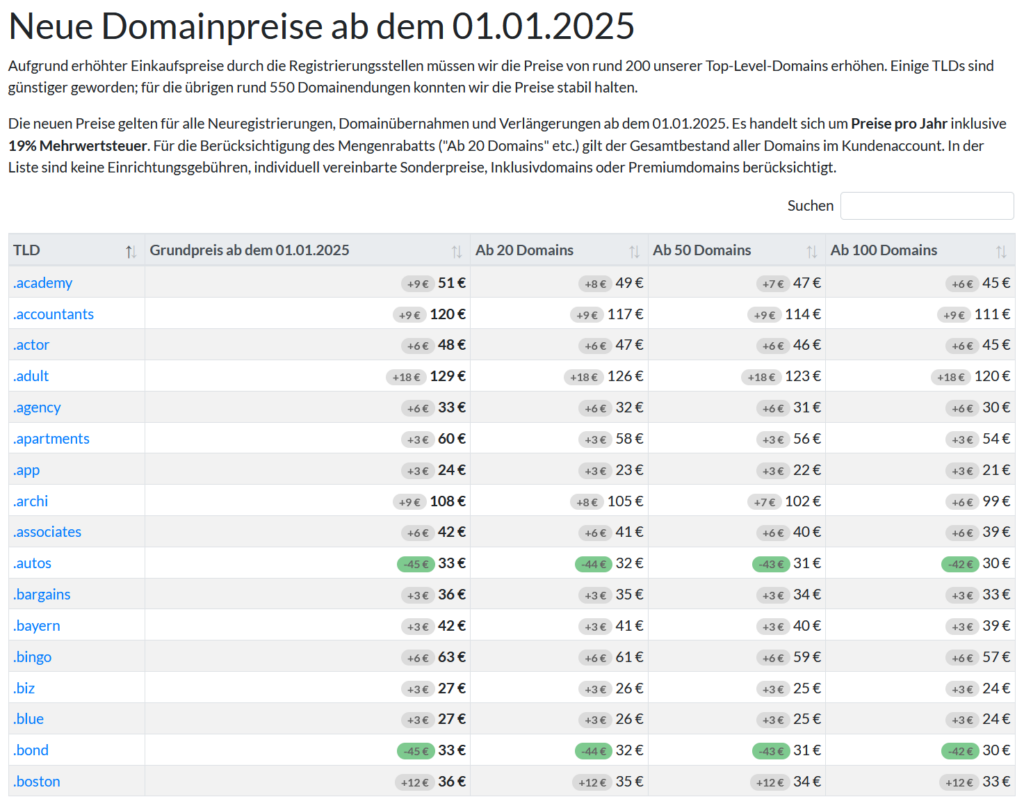The image size is (1024, 806).
Task: Select the .blue TLD link
Action: (28, 718)
